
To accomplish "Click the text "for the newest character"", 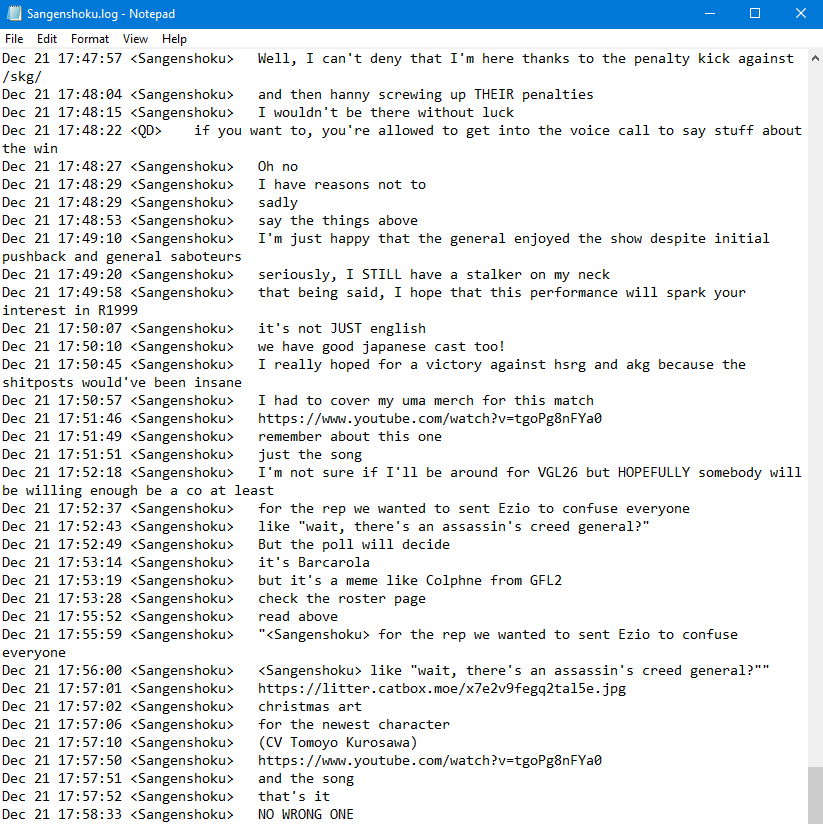I will click(x=354, y=725).
